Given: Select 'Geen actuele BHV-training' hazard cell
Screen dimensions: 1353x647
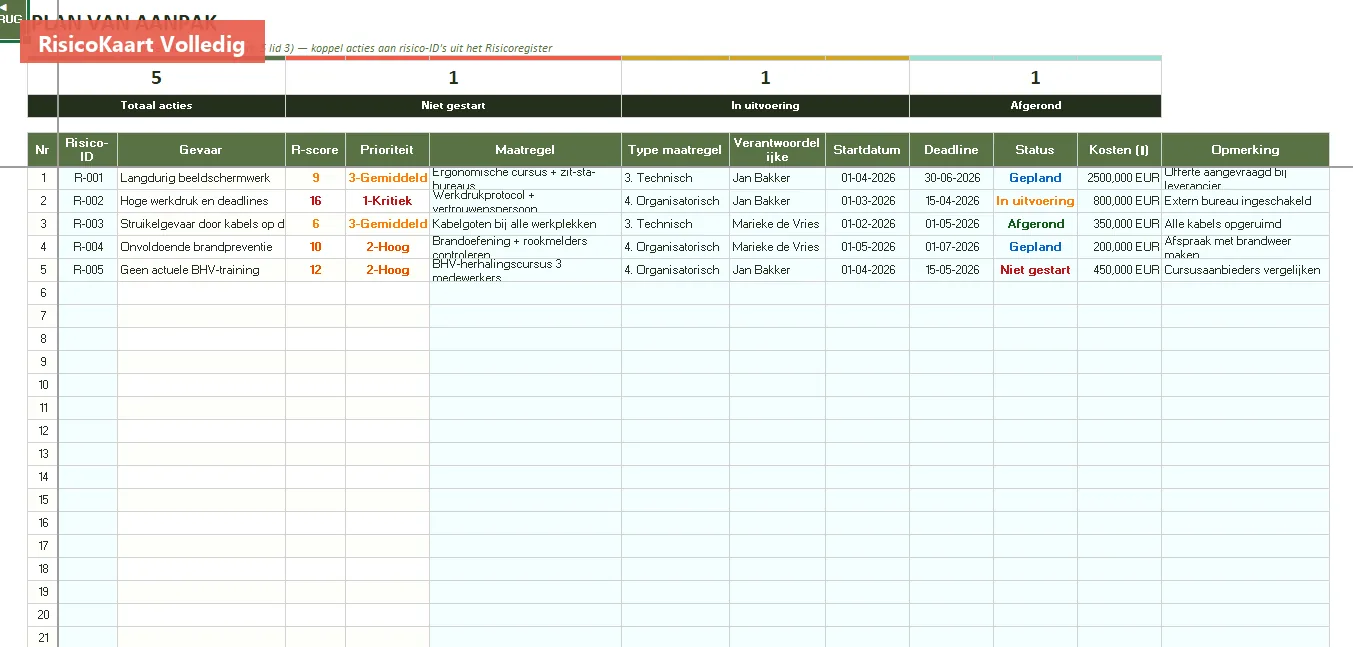Looking at the screenshot, I should click(x=201, y=270).
